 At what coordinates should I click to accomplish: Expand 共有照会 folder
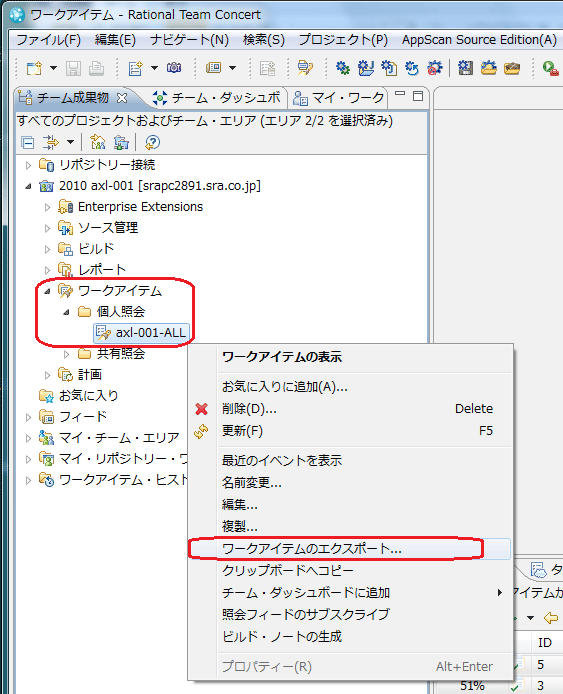pyautogui.click(x=66, y=354)
